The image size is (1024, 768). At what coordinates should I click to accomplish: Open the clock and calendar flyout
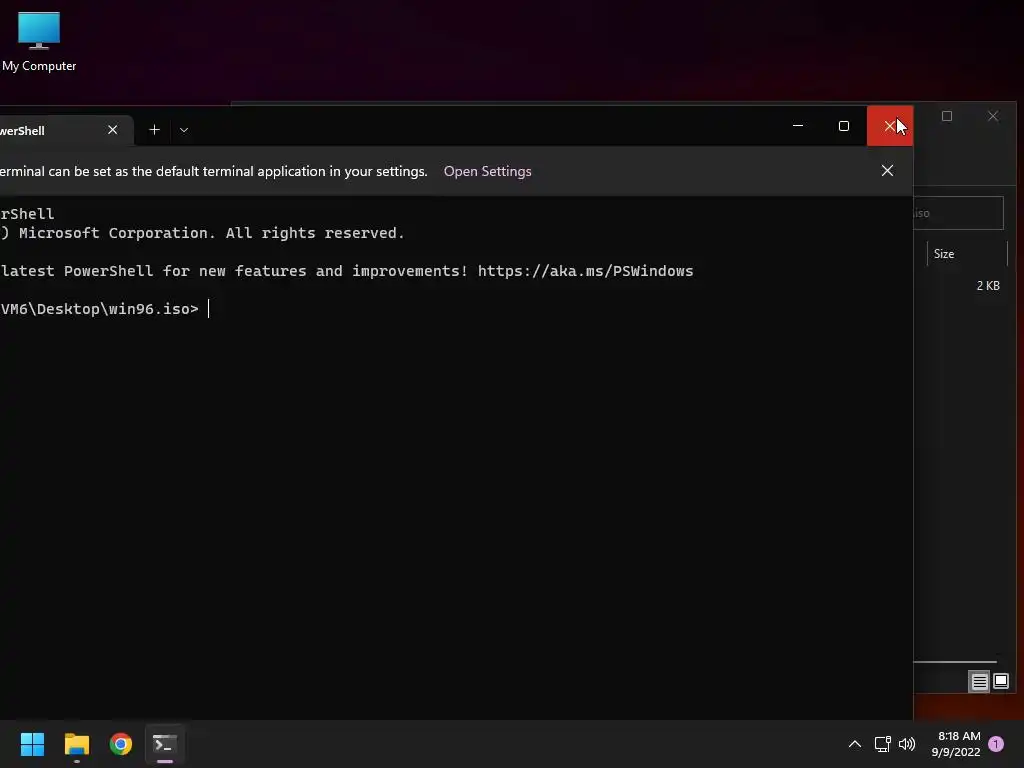pyautogui.click(x=956, y=744)
